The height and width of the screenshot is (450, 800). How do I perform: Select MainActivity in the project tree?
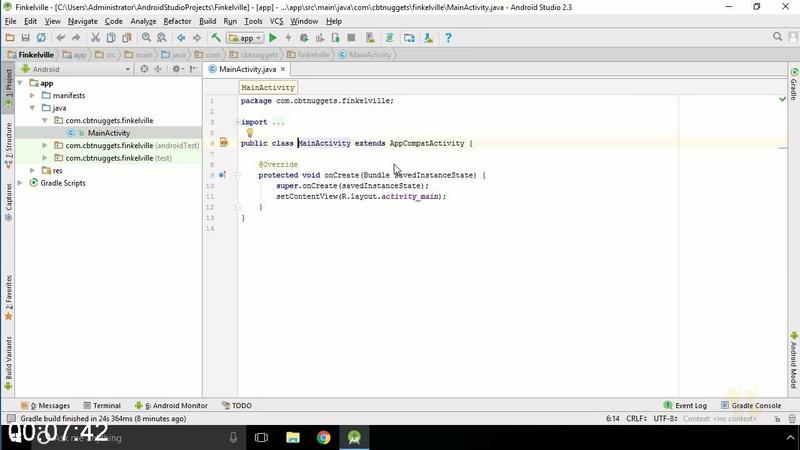click(x=108, y=133)
